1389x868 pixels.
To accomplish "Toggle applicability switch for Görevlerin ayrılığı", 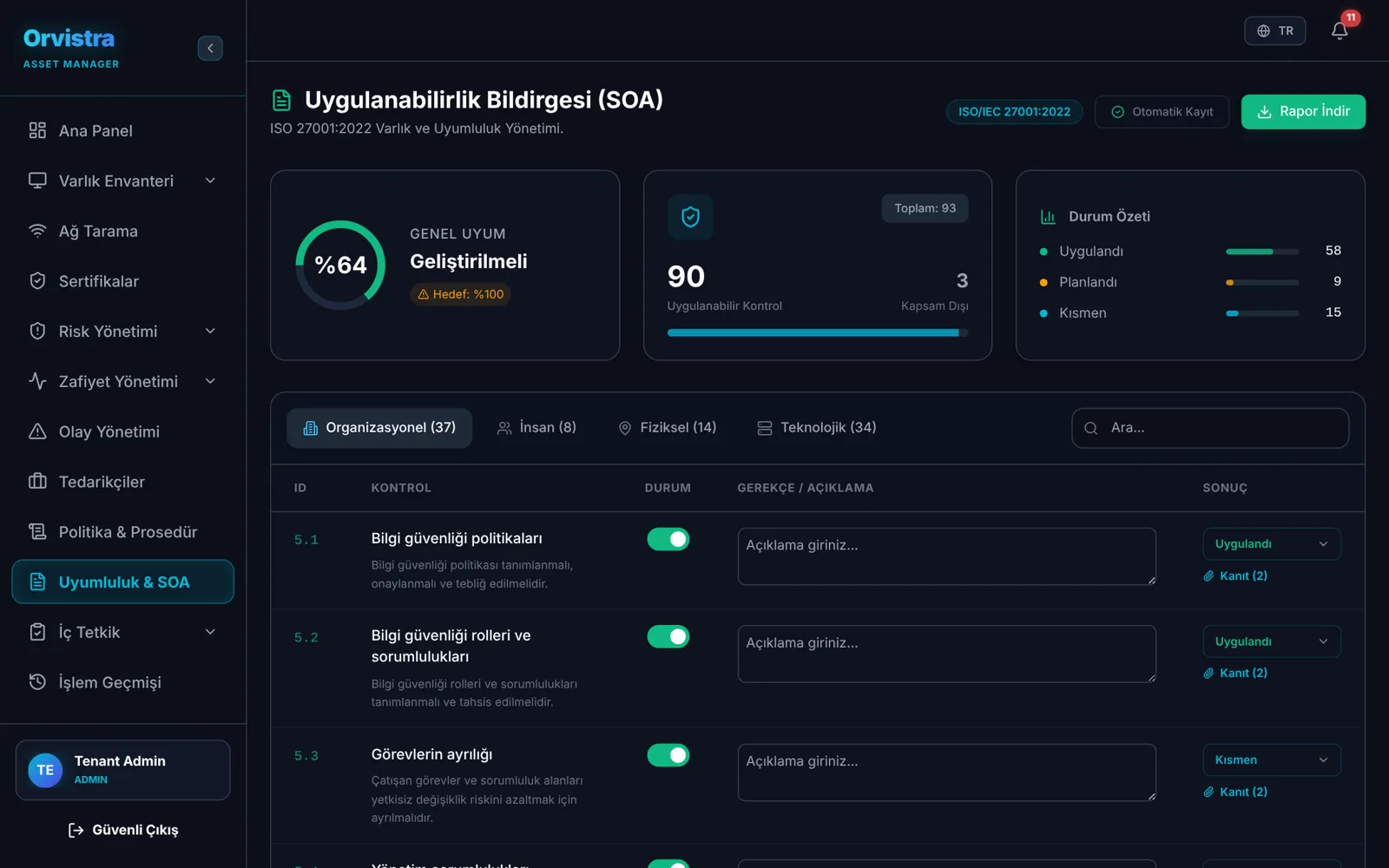I will coord(668,755).
